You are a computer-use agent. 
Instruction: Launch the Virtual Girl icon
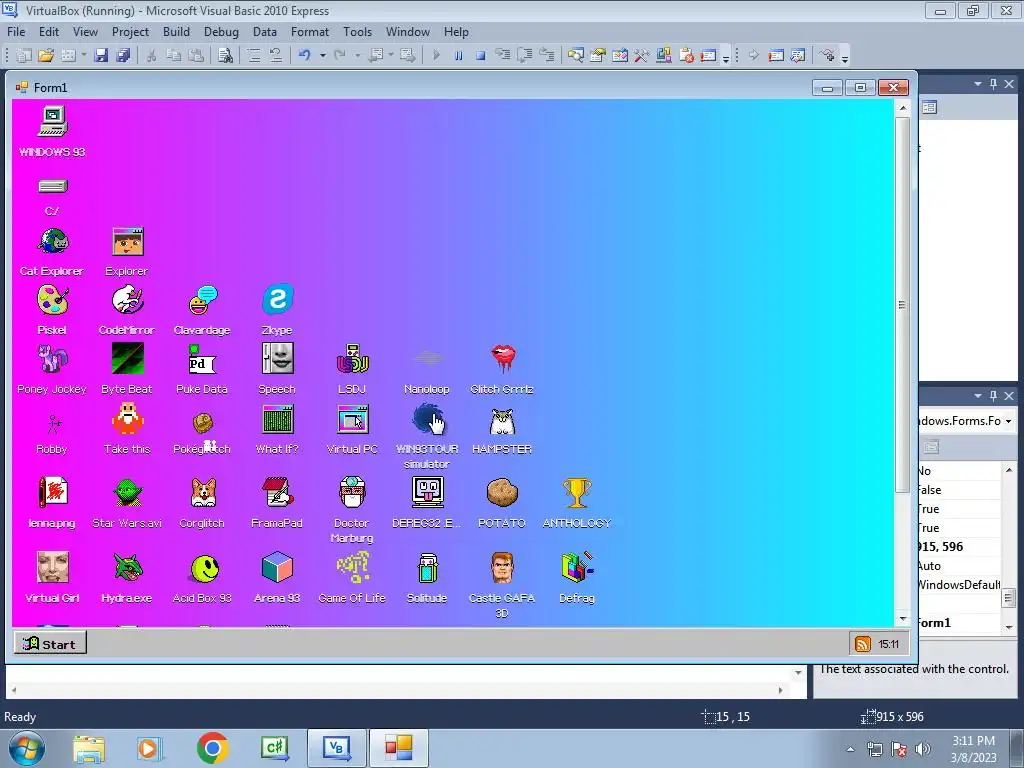point(52,568)
